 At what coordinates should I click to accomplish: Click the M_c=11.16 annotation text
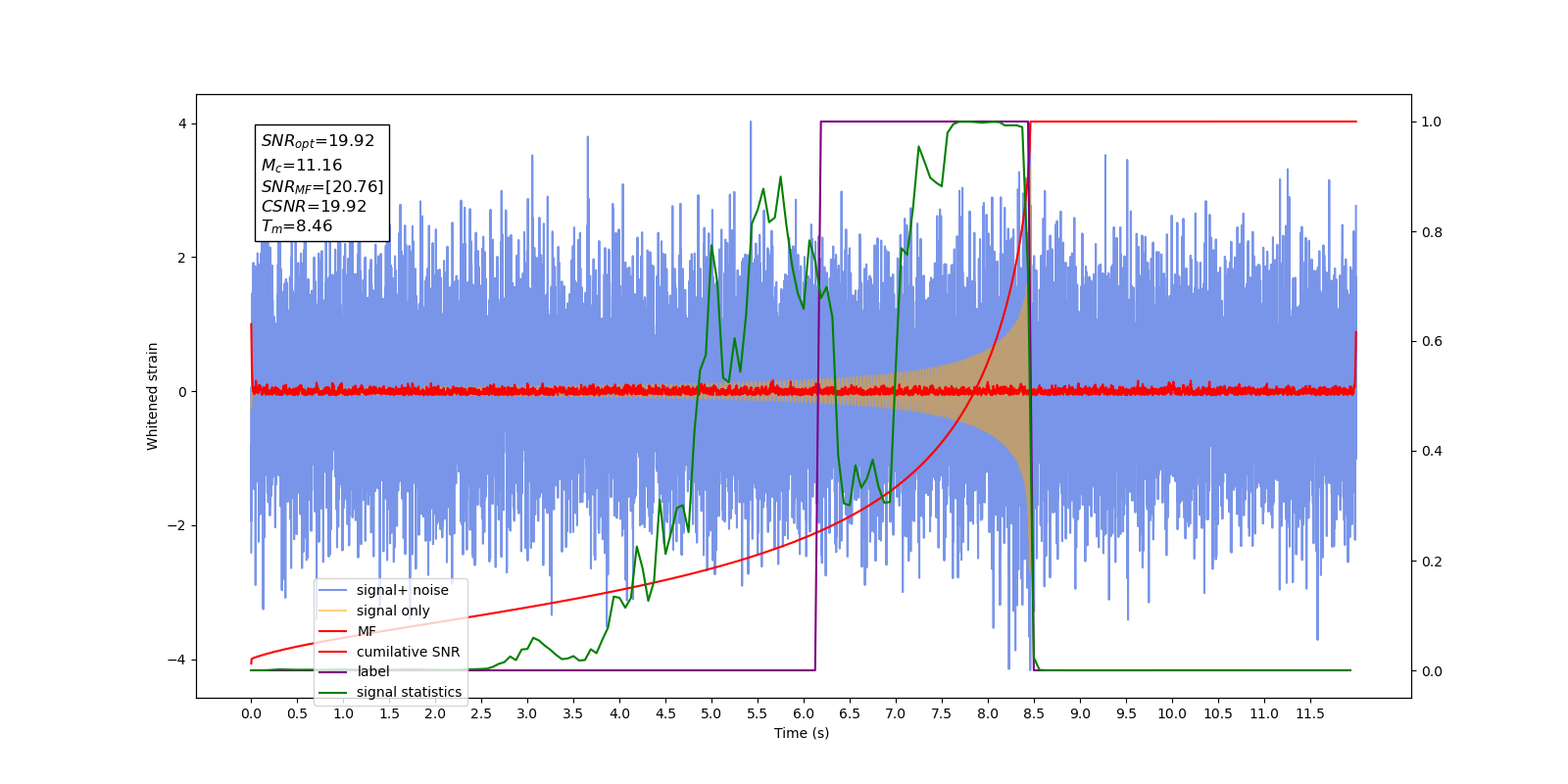(301, 166)
